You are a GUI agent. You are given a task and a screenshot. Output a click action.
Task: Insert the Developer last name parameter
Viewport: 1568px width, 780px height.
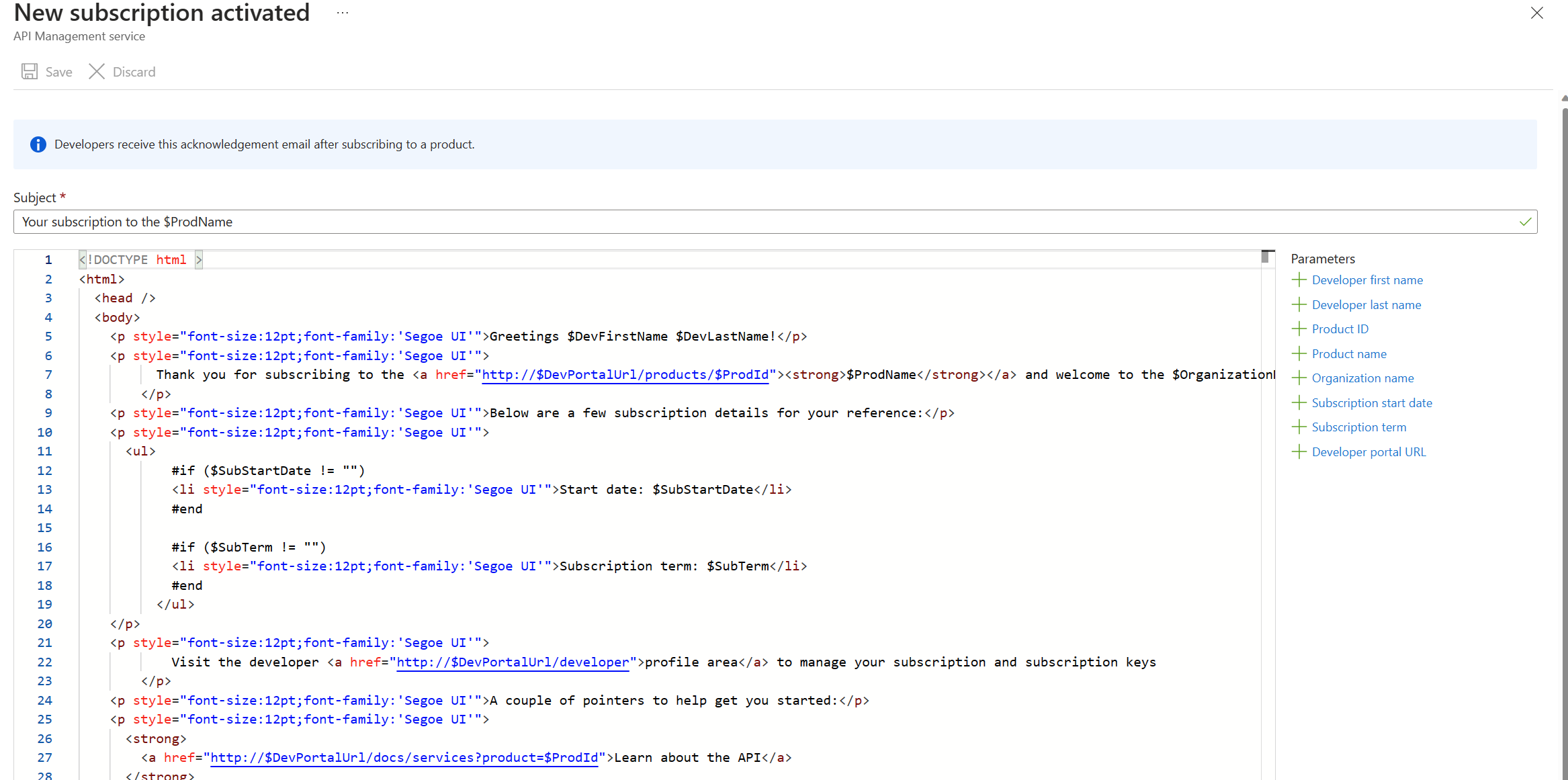click(x=1366, y=305)
